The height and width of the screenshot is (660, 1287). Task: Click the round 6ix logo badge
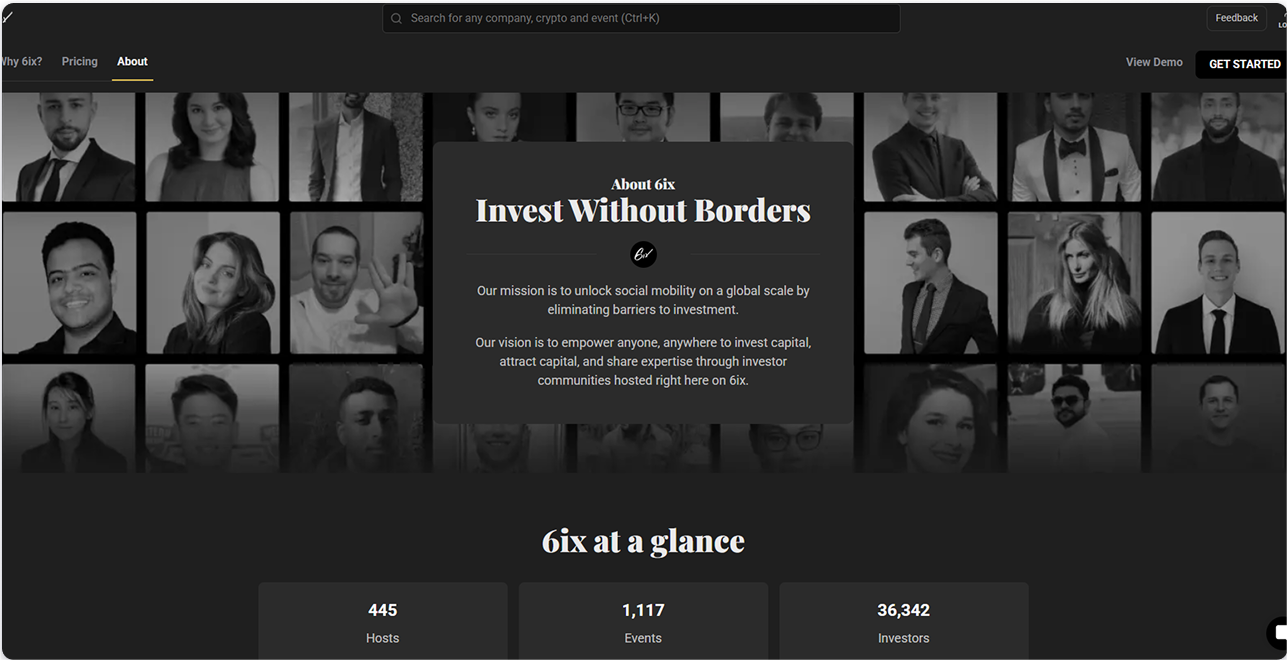(x=643, y=254)
